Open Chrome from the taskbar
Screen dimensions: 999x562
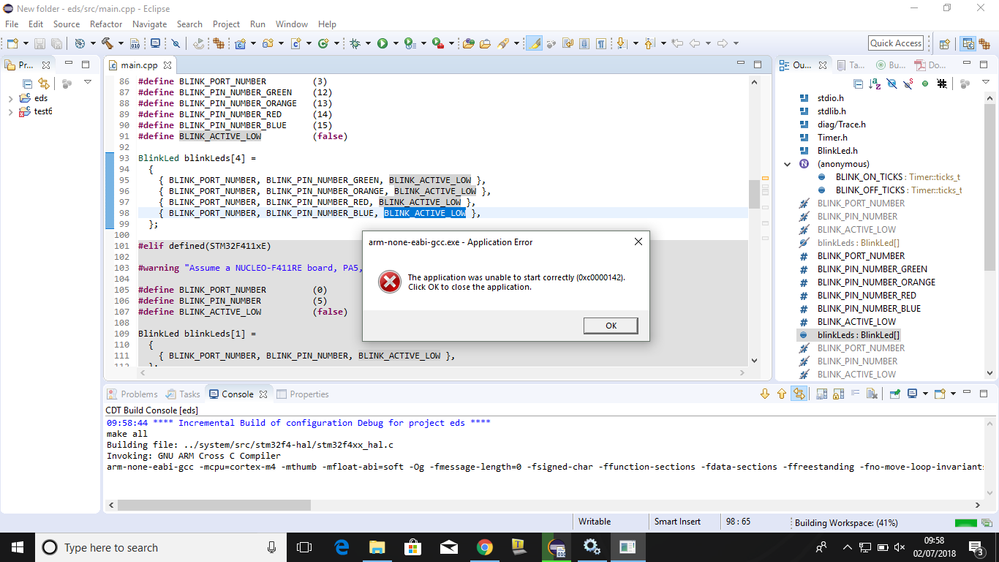[485, 547]
